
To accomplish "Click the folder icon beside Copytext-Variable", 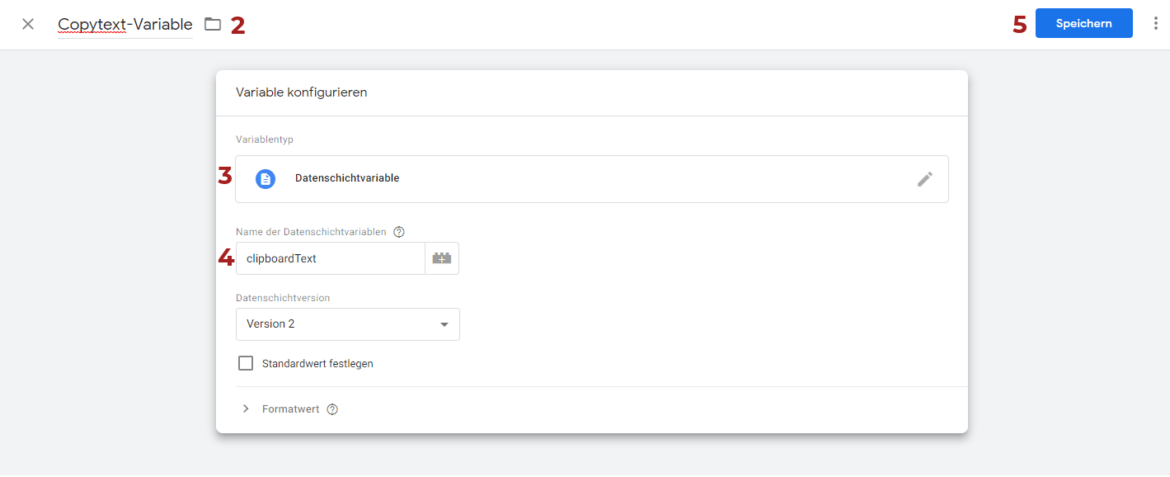I will pos(212,24).
